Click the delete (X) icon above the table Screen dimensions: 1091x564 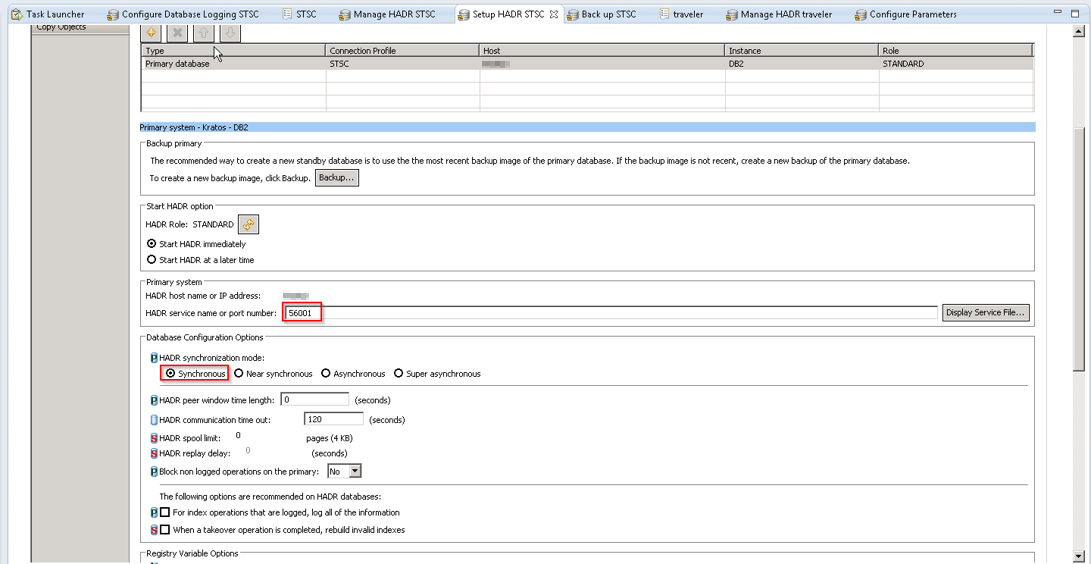point(178,33)
